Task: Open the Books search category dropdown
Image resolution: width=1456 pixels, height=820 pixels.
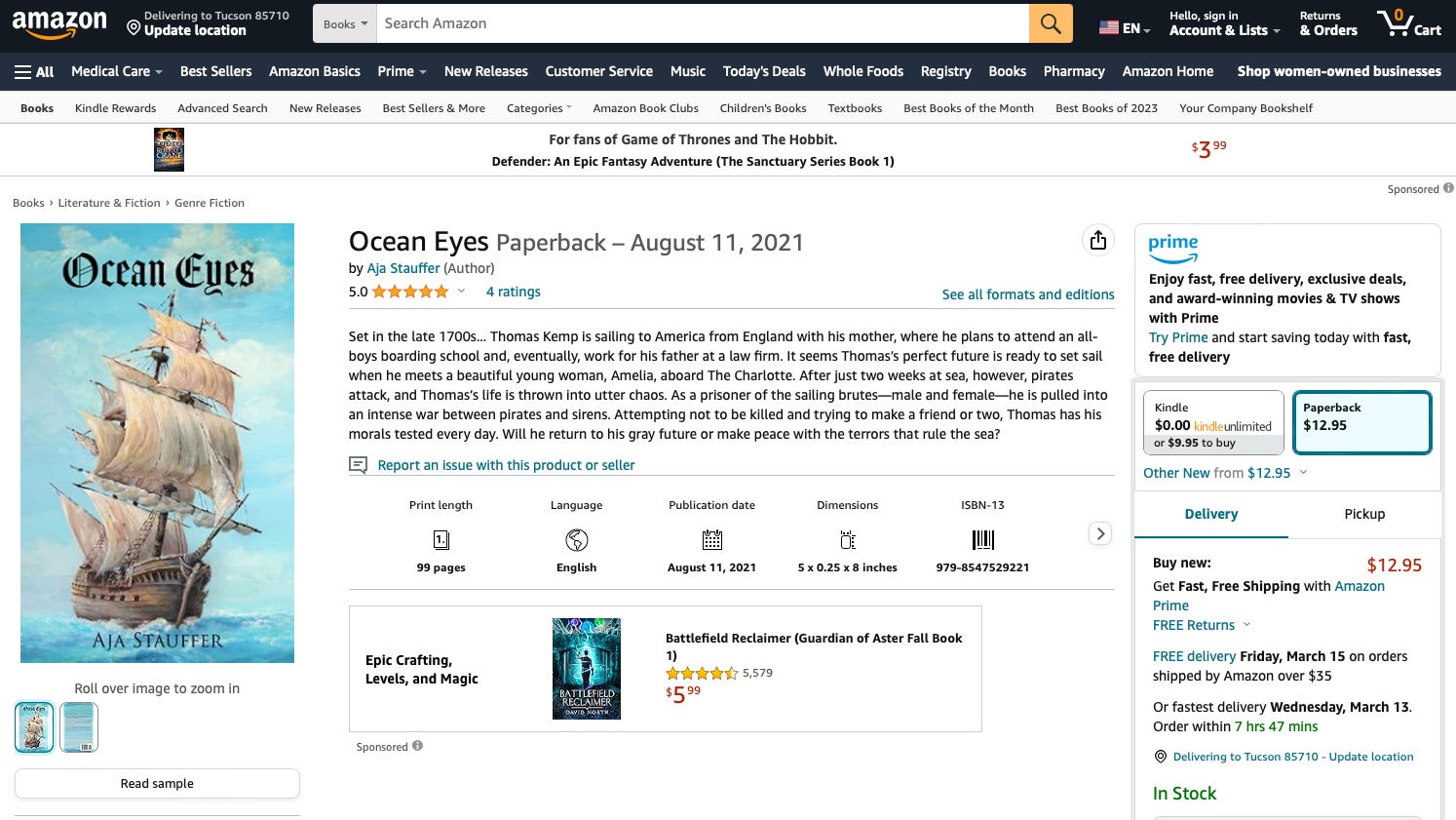Action: click(345, 23)
